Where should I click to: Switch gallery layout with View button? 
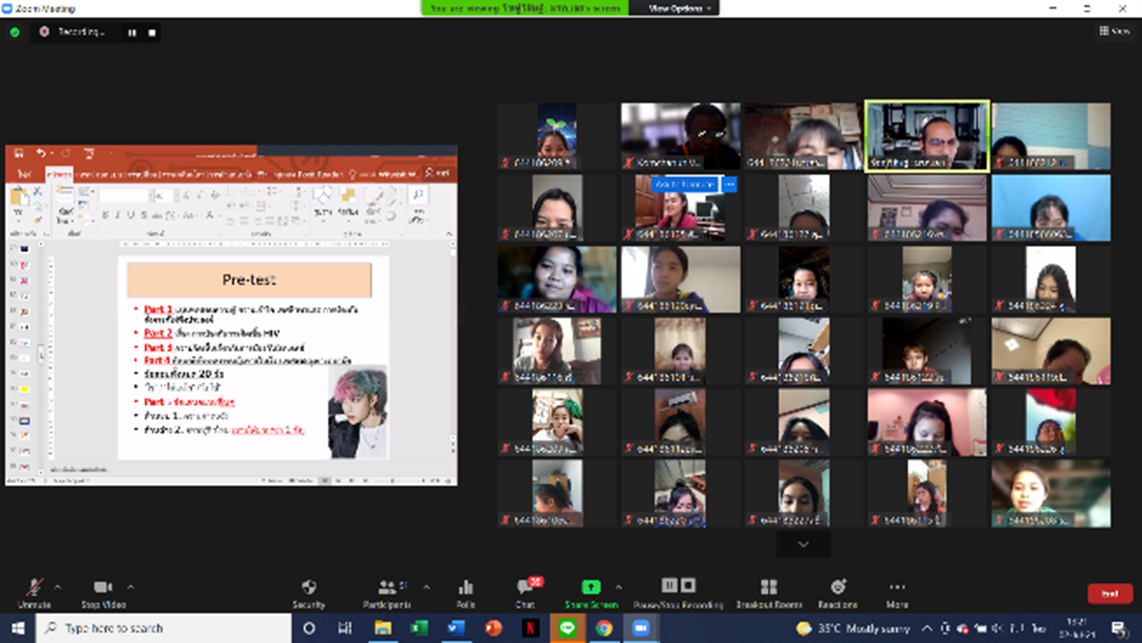pos(1114,31)
